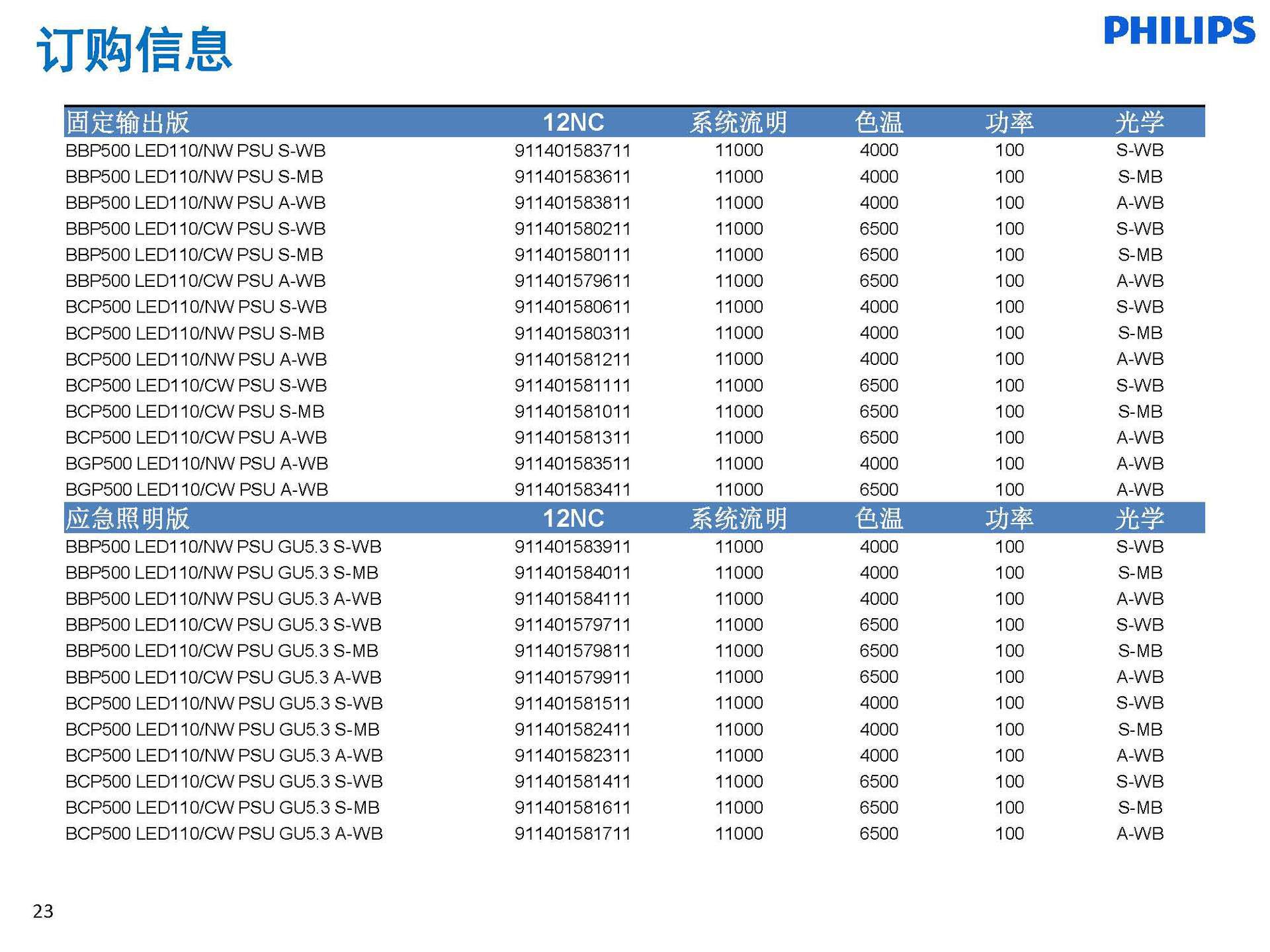Click the 固定输出版 table header
This screenshot has height=952, width=1270.
coord(128,122)
